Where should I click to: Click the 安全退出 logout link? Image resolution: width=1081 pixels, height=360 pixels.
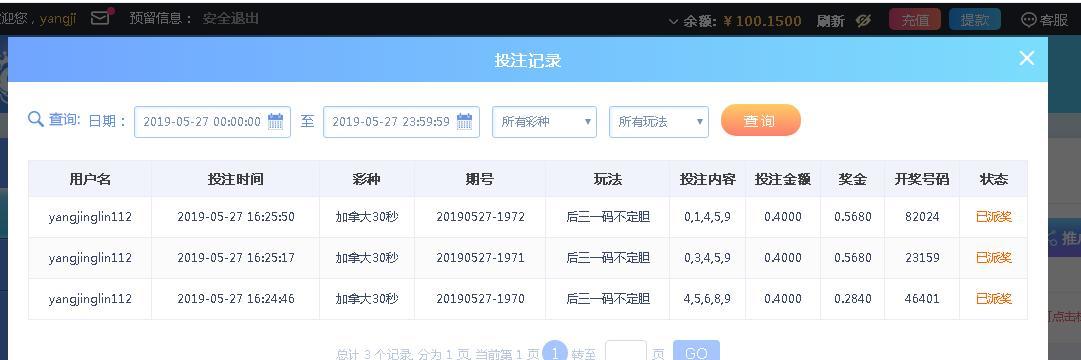coord(231,19)
